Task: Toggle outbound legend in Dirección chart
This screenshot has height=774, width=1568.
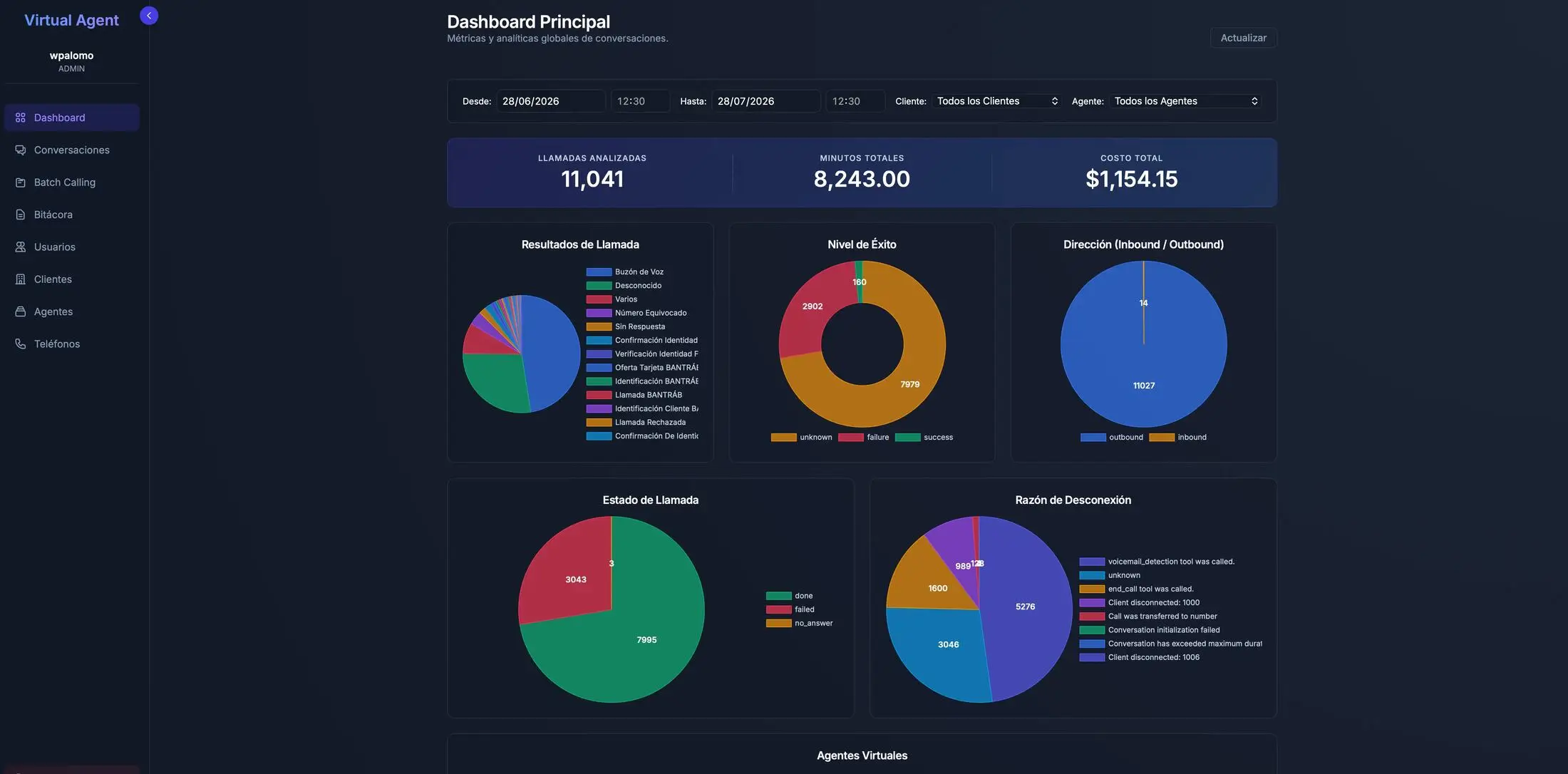Action: pyautogui.click(x=1111, y=437)
